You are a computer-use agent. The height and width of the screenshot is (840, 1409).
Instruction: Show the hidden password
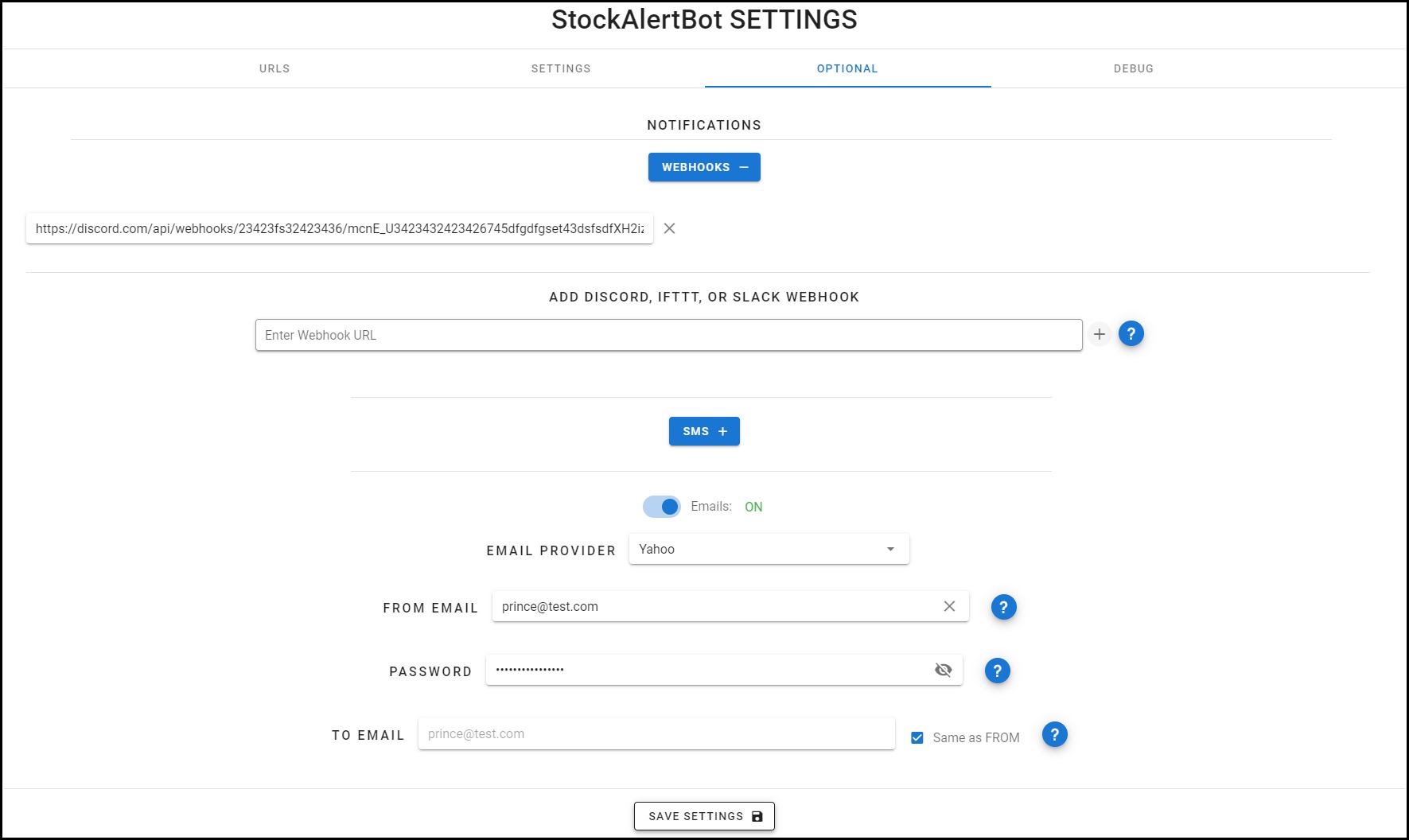coord(943,670)
